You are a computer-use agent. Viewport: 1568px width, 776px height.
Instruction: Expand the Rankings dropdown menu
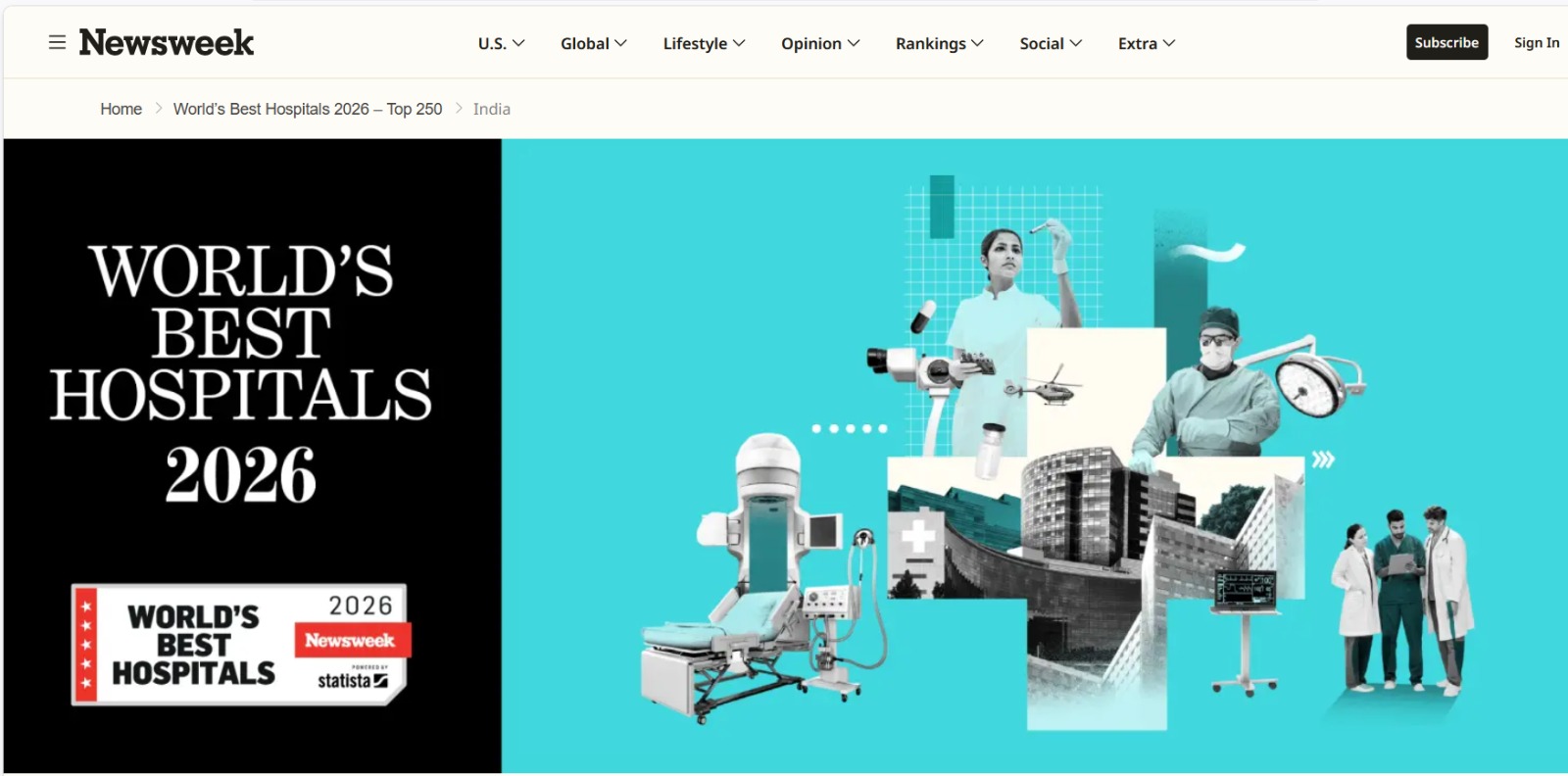coord(939,43)
